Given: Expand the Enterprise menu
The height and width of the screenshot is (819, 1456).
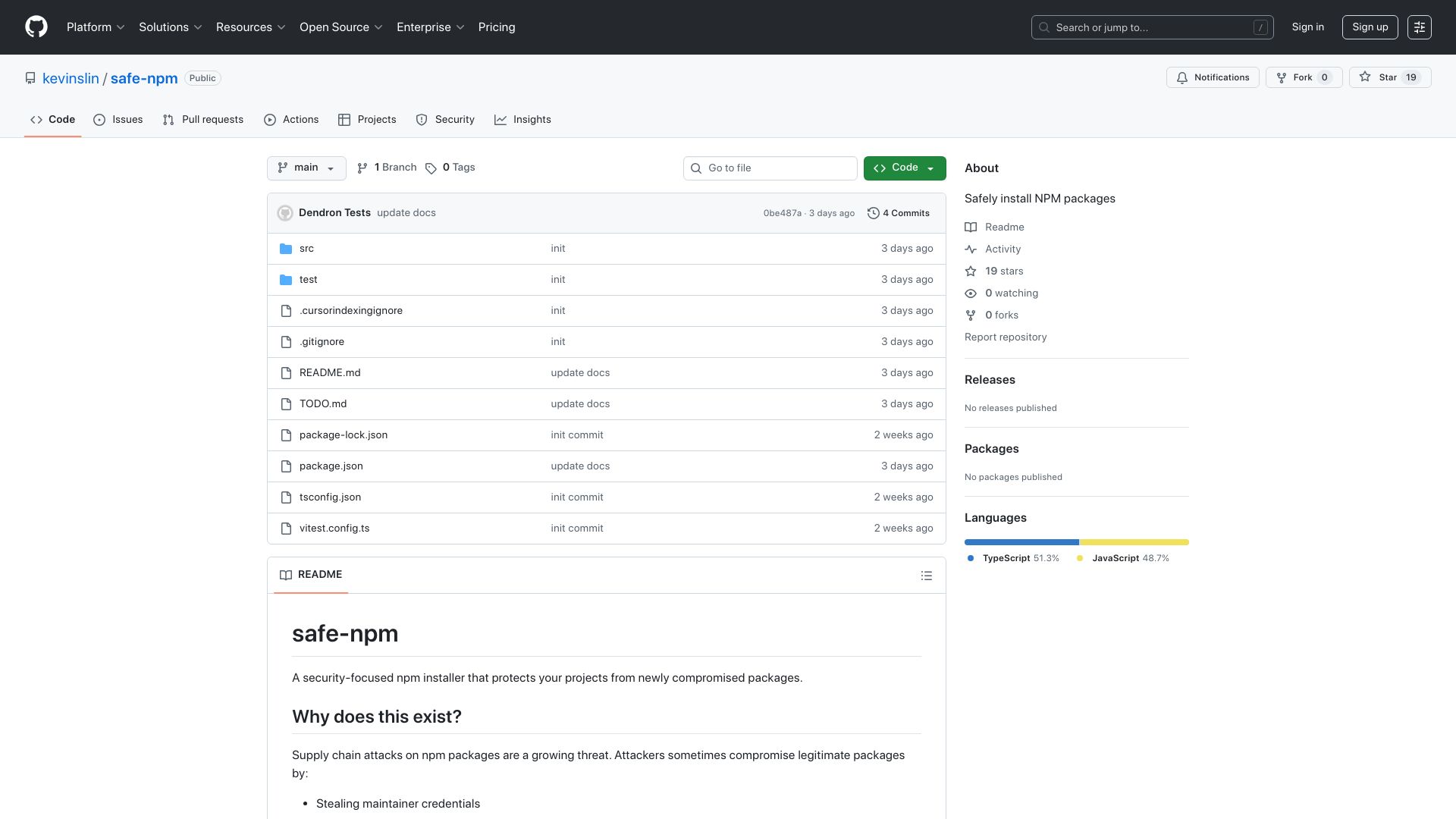Looking at the screenshot, I should (x=431, y=27).
